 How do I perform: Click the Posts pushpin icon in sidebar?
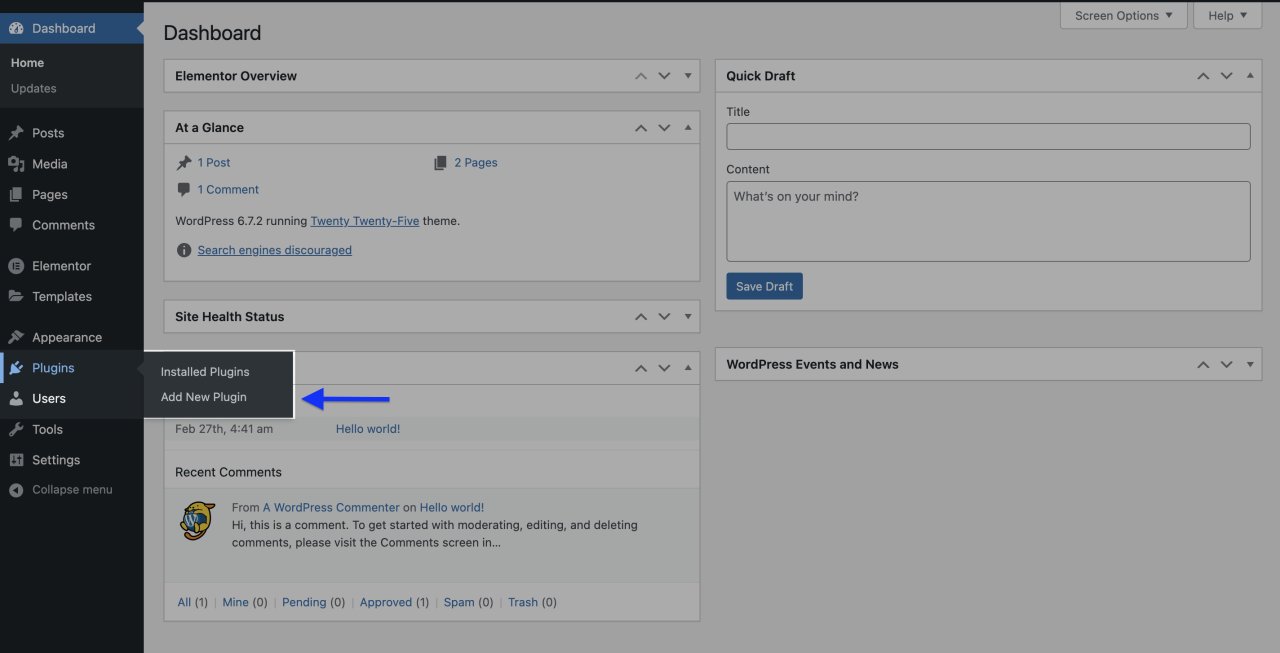tap(16, 133)
